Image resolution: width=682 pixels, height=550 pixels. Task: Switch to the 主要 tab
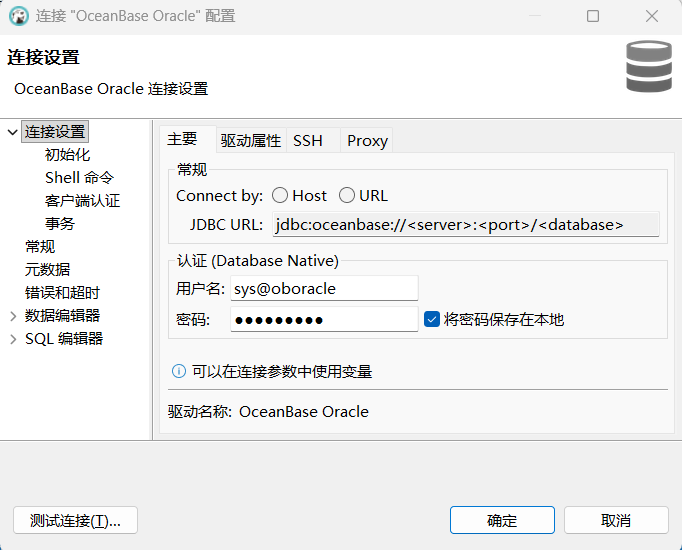[187, 139]
